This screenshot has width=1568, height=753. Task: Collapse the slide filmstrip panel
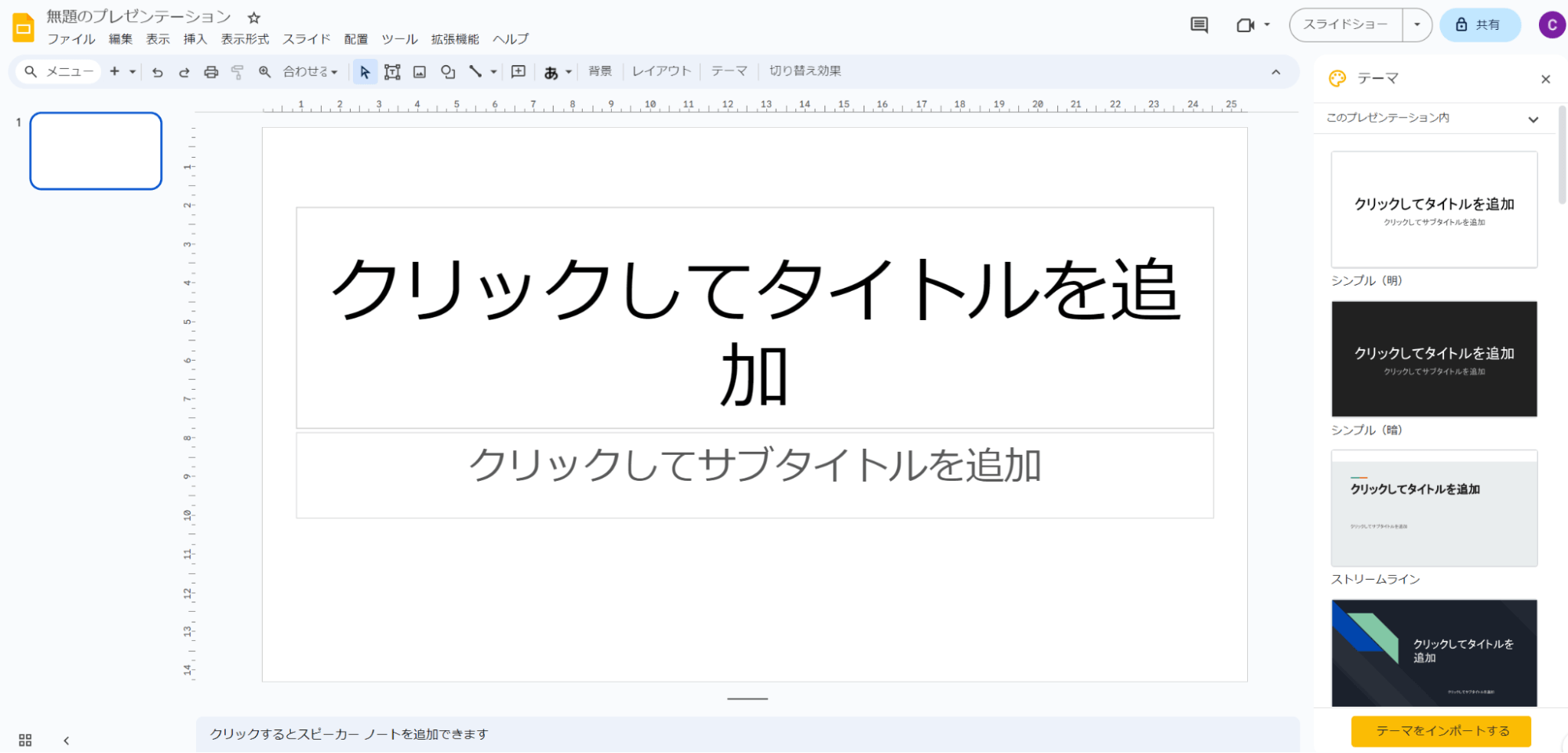[67, 740]
